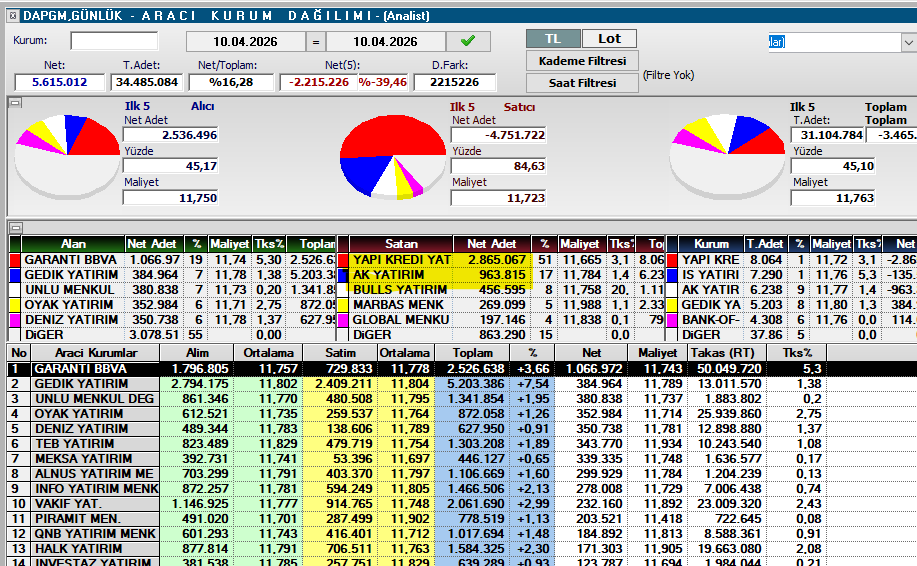This screenshot has width=917, height=566.
Task: Click the D.Fark value 2215226 field
Action: tap(454, 82)
